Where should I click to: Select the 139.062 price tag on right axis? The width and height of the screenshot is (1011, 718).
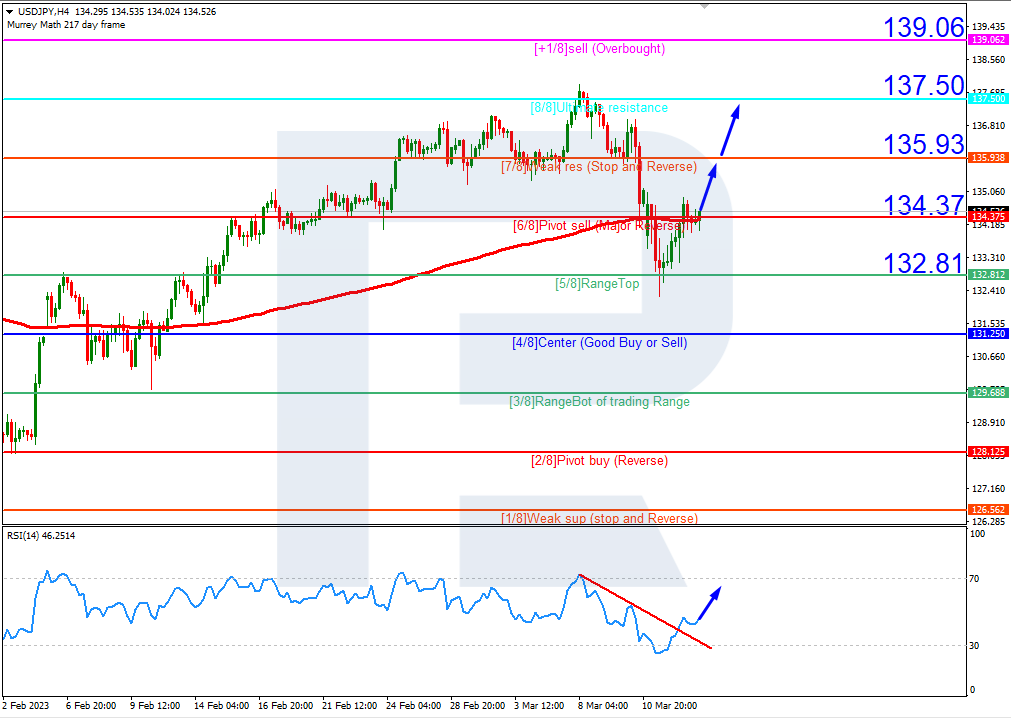pyautogui.click(x=989, y=38)
